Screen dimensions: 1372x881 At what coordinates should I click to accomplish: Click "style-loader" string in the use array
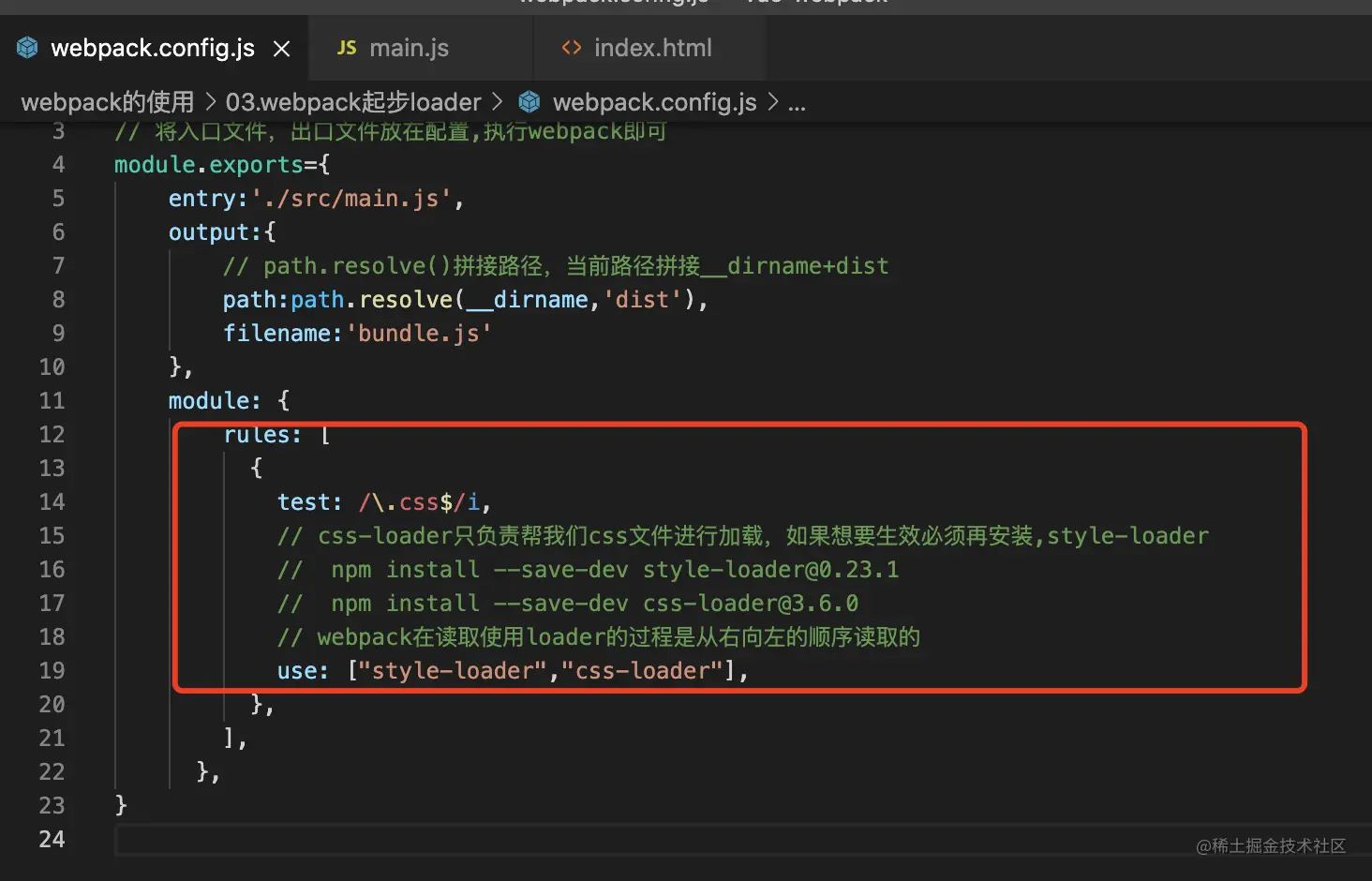pos(453,671)
